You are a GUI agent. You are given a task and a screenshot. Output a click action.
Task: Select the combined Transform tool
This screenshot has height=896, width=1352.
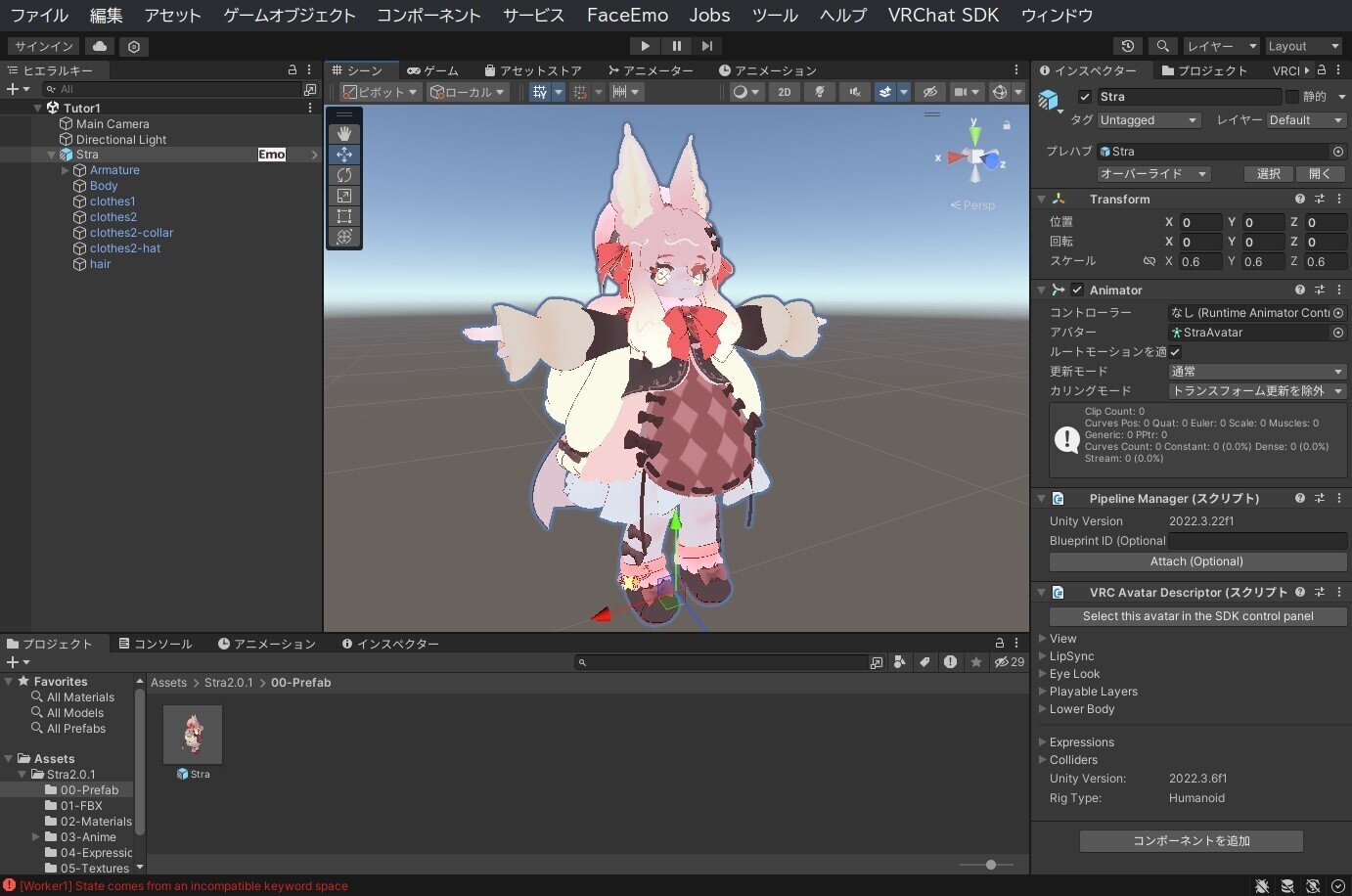344,237
